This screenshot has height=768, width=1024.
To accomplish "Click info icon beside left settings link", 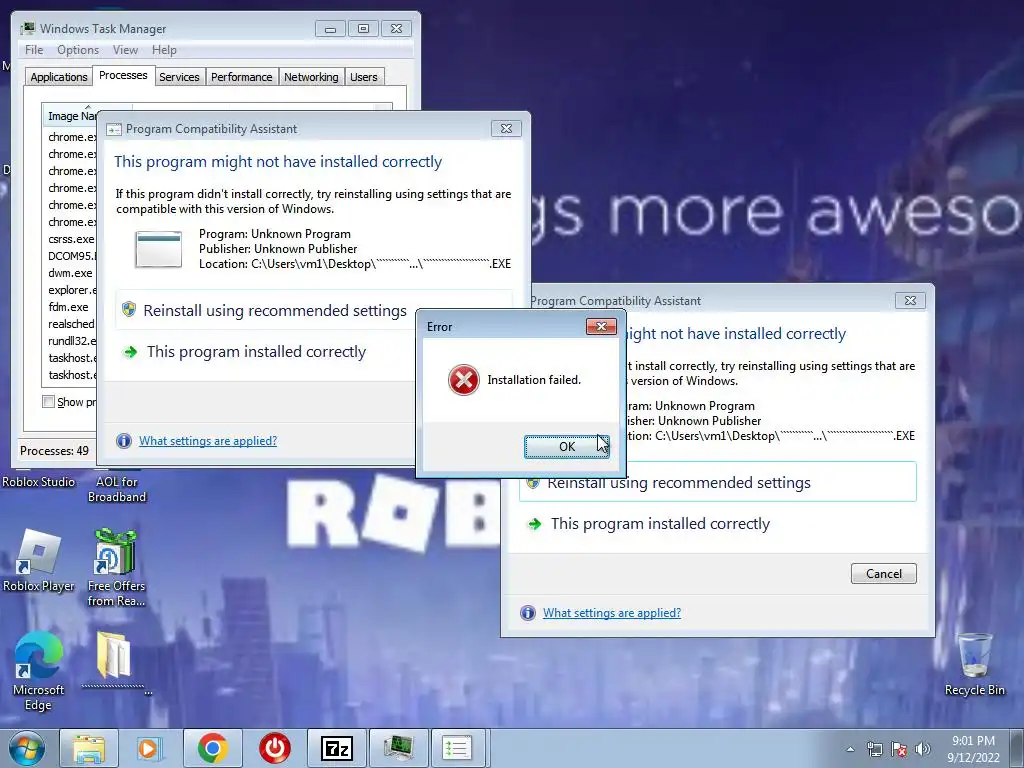I will coord(123,441).
